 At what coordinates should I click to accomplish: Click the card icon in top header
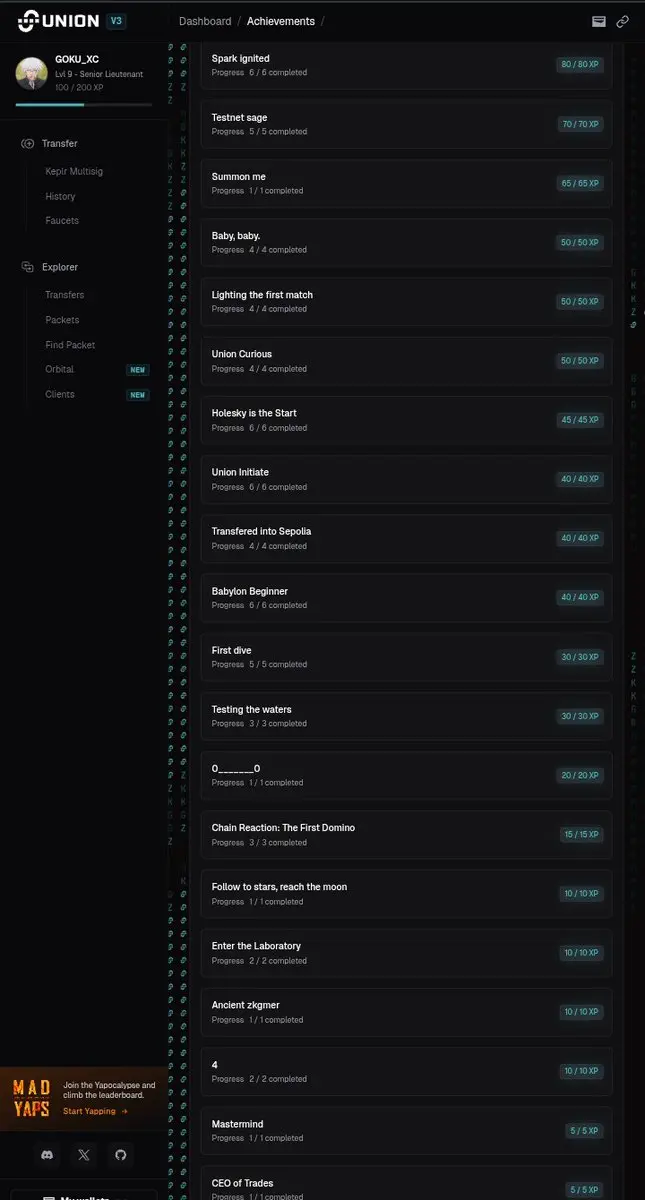point(599,21)
